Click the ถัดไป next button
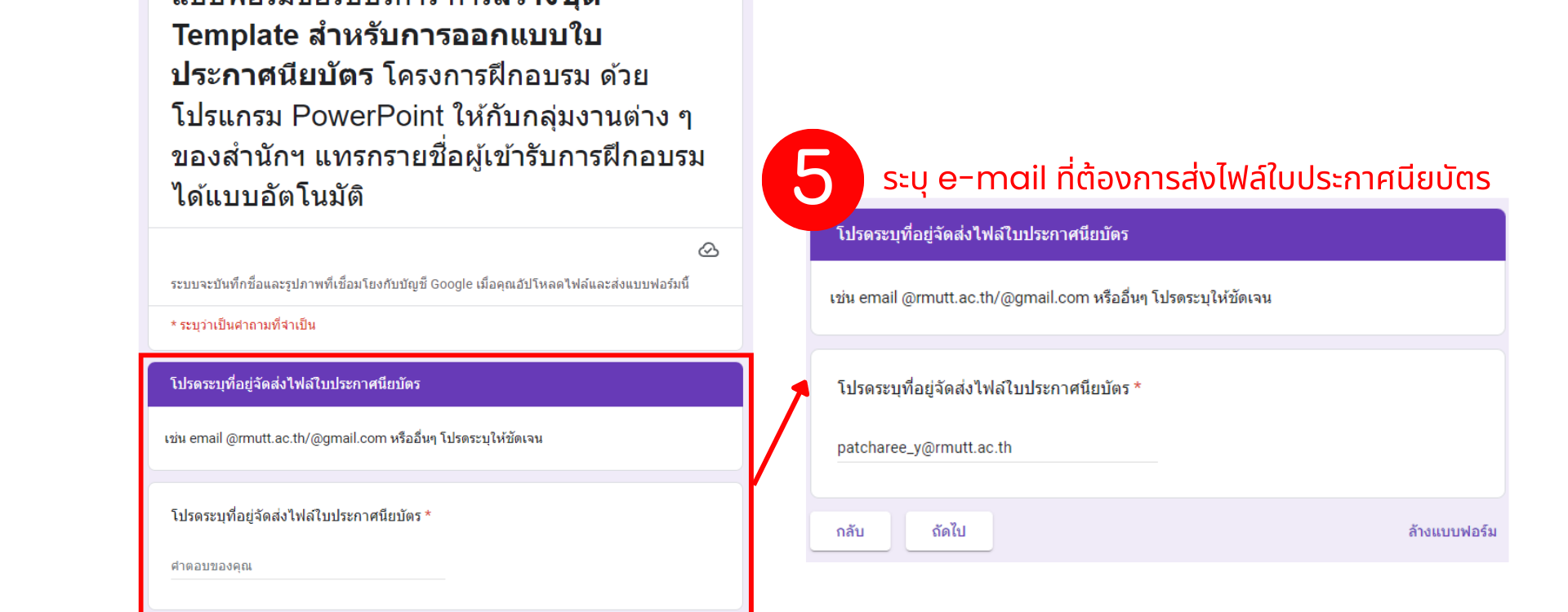Viewport: 1568px width, 612px height. tap(949, 531)
